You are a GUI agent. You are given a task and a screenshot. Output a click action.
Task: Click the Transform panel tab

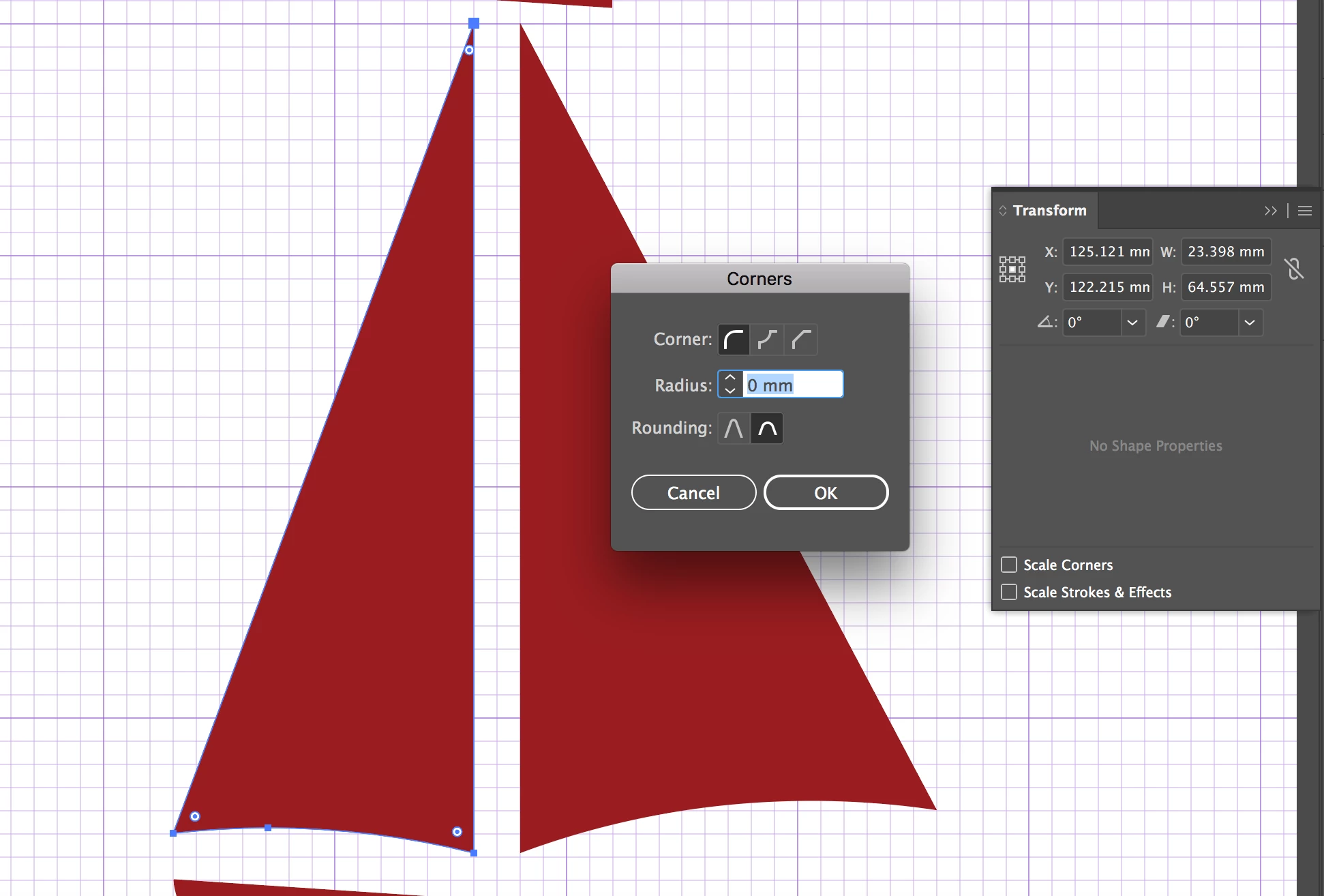pyautogui.click(x=1049, y=211)
